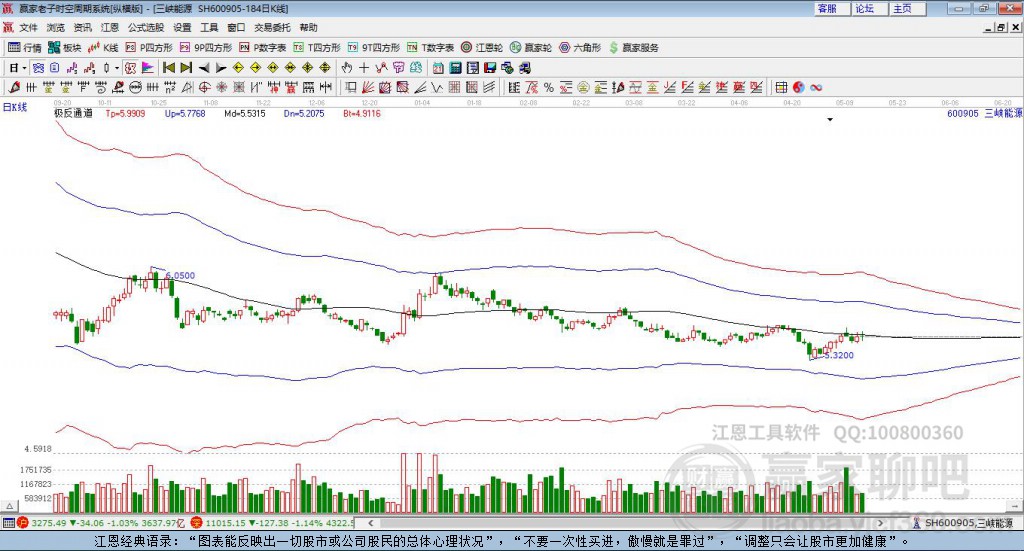Open the 交易委托 menu
This screenshot has height=551, width=1024.
272,28
